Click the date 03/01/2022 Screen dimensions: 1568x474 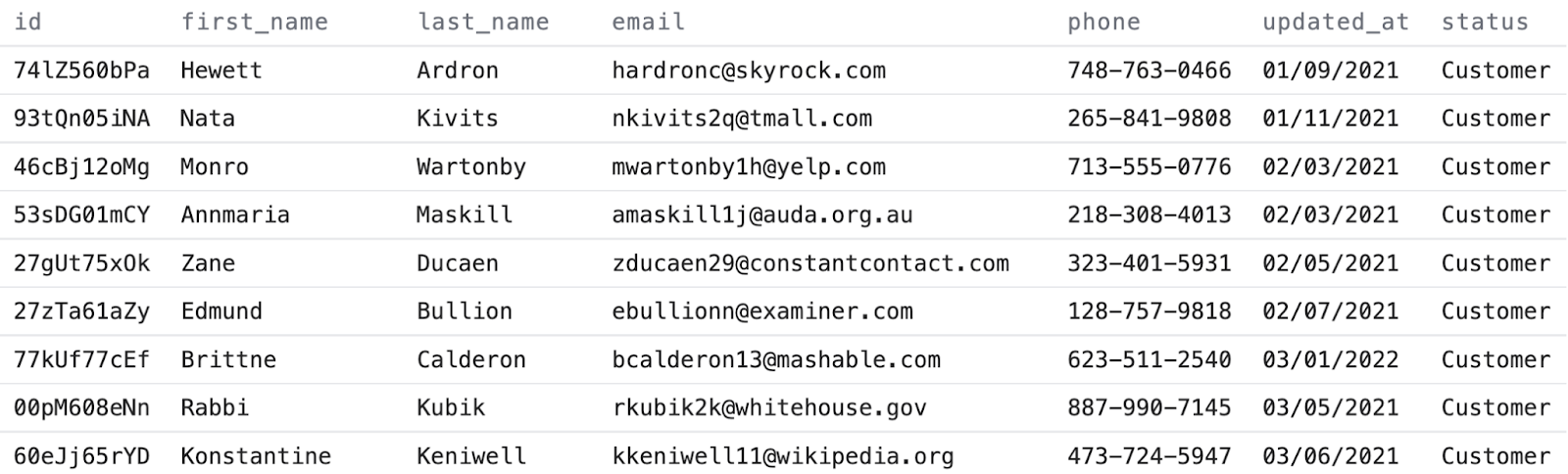1330,359
